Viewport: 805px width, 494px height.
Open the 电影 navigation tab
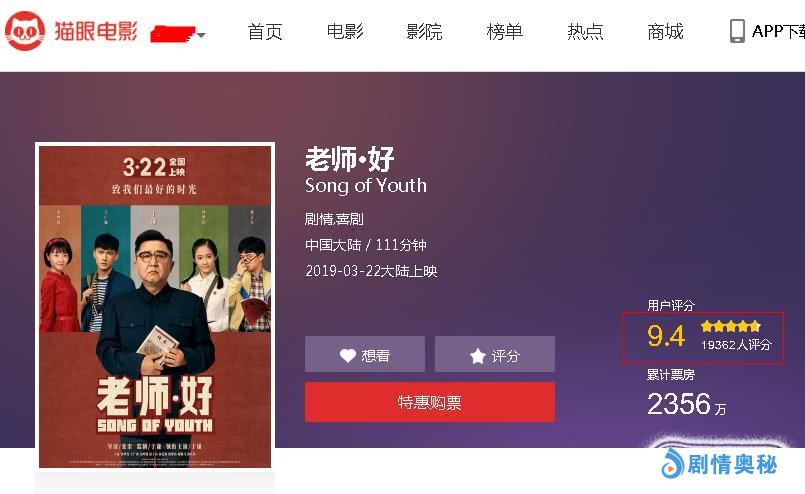pyautogui.click(x=345, y=32)
